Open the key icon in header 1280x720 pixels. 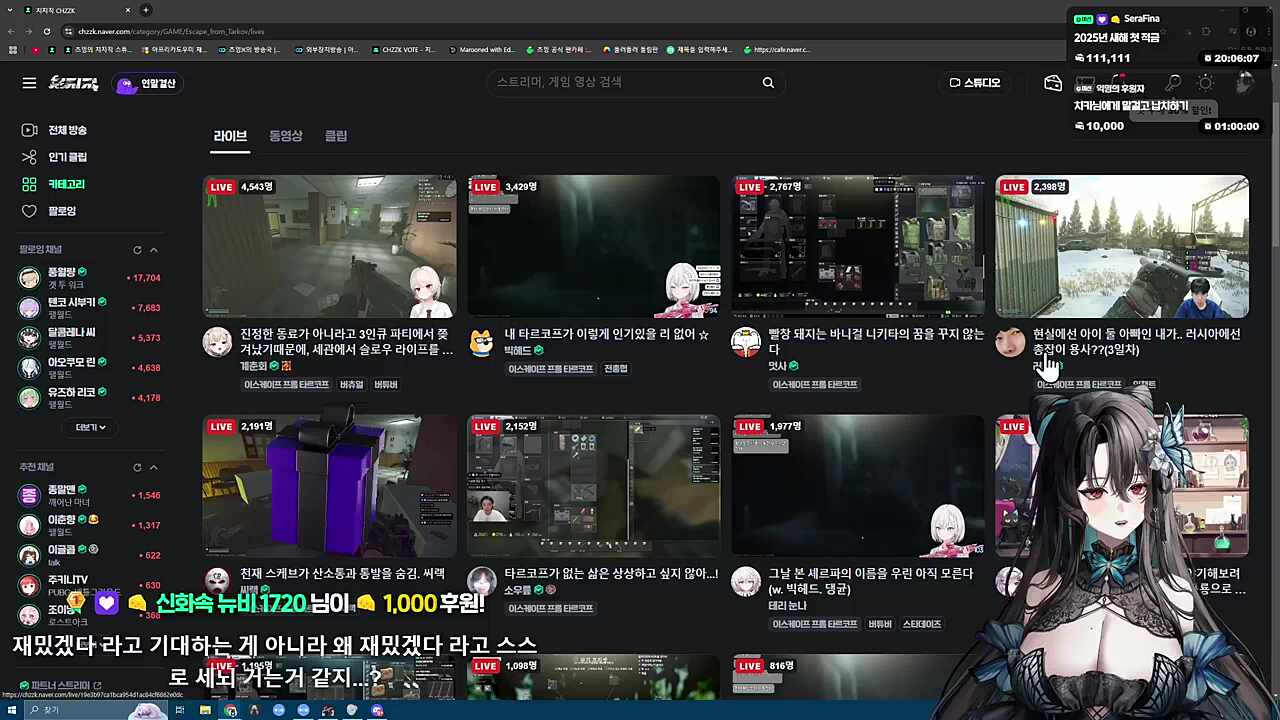click(1174, 84)
